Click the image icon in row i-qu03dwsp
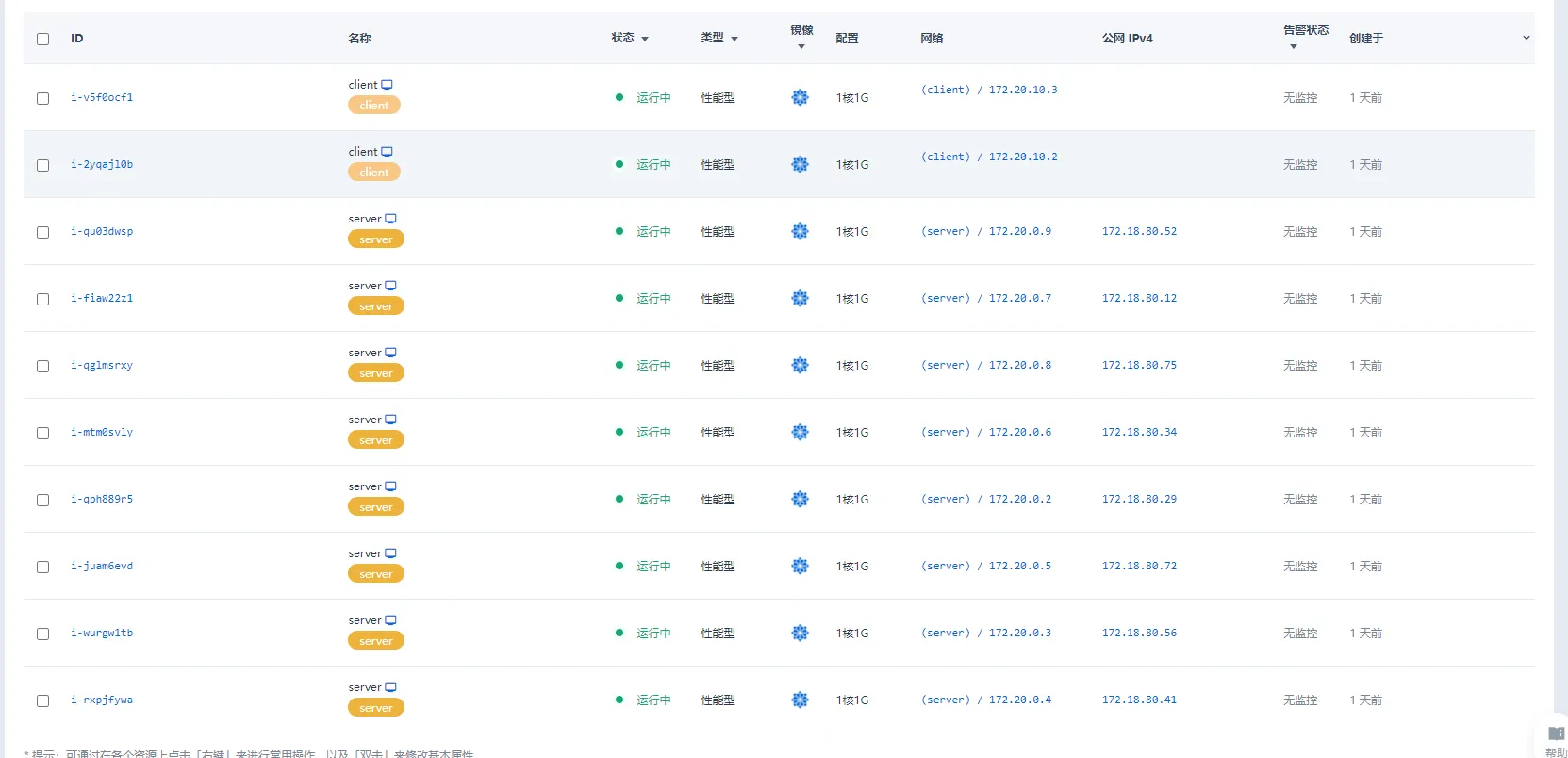The width and height of the screenshot is (1568, 758). [x=800, y=231]
